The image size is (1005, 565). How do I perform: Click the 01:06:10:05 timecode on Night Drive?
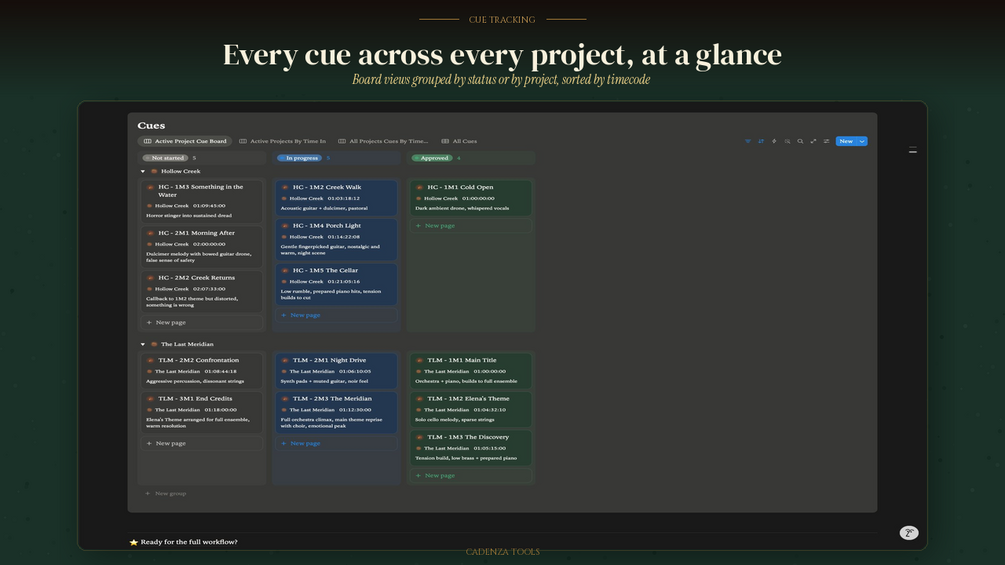(354, 372)
